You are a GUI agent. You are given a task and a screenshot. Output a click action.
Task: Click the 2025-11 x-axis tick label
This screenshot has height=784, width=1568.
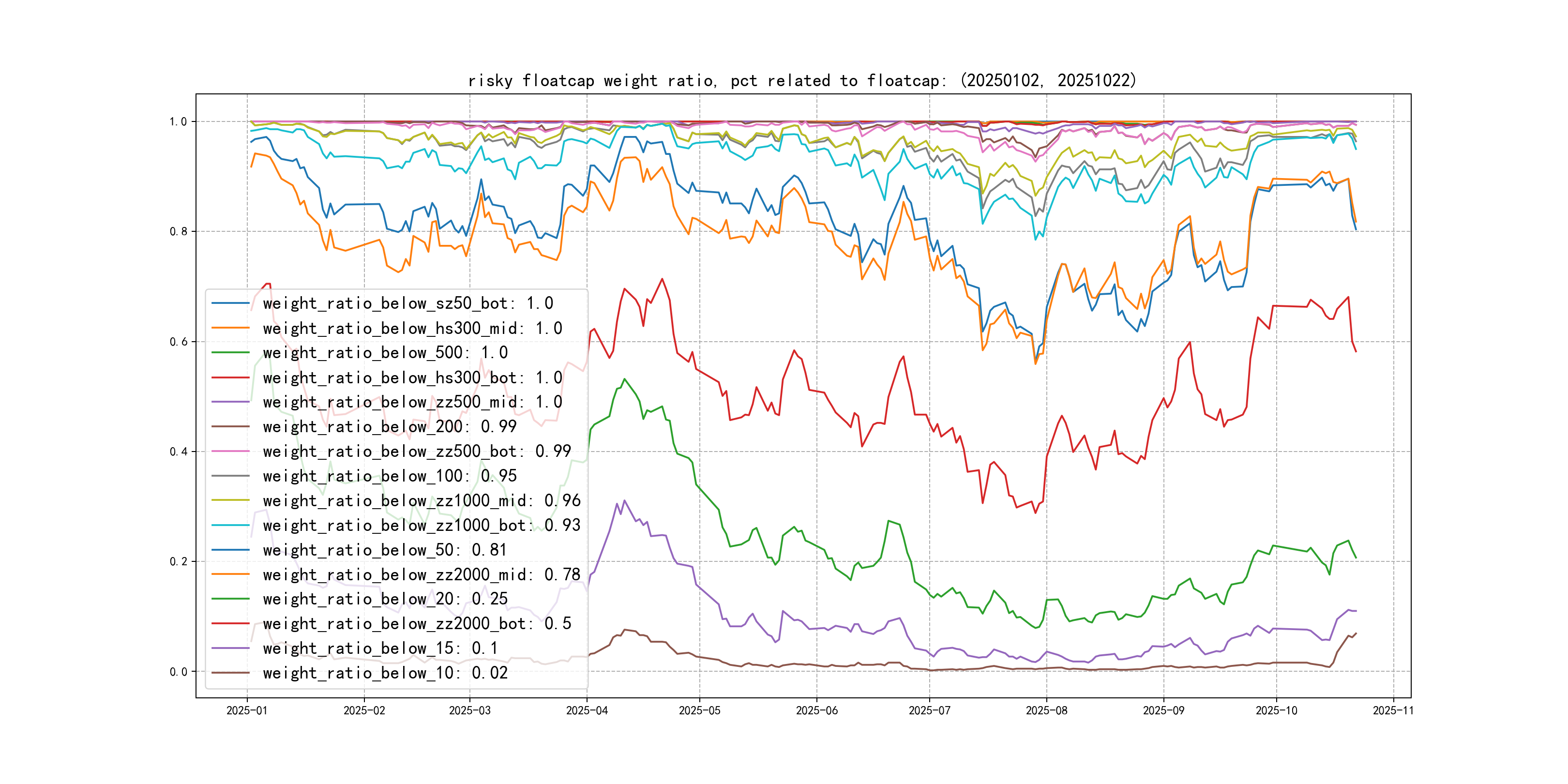pyautogui.click(x=1393, y=710)
